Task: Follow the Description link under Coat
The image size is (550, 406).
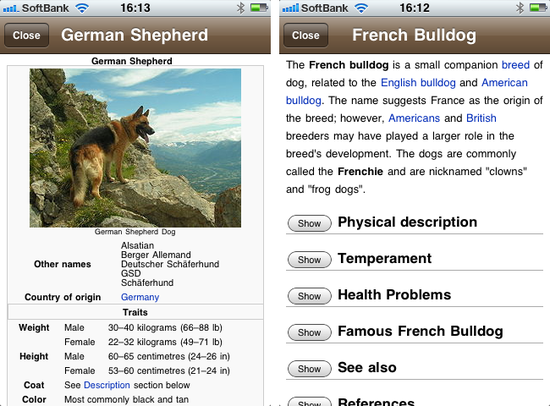Action: (107, 385)
